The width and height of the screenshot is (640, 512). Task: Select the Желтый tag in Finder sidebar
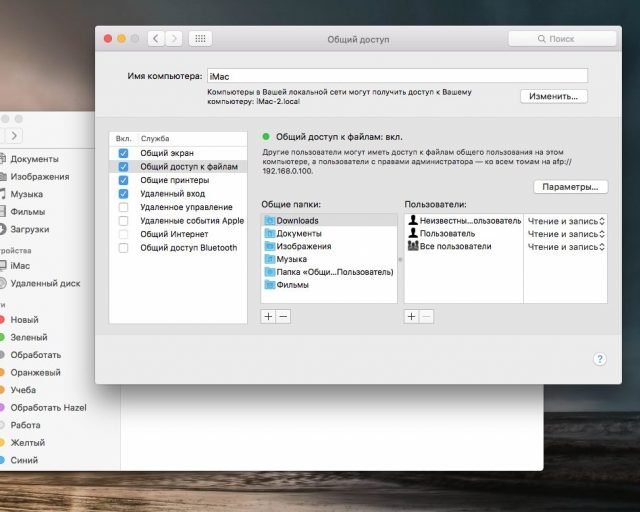(x=27, y=443)
